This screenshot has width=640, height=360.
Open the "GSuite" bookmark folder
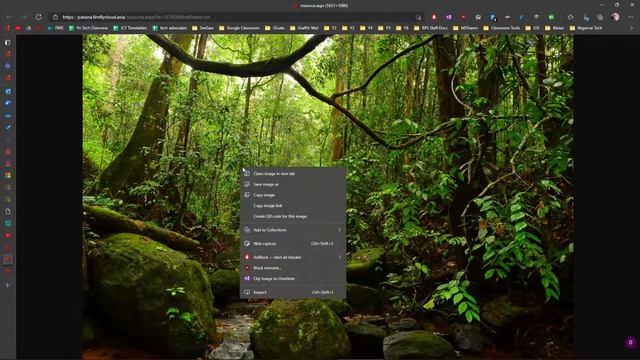[x=275, y=28]
